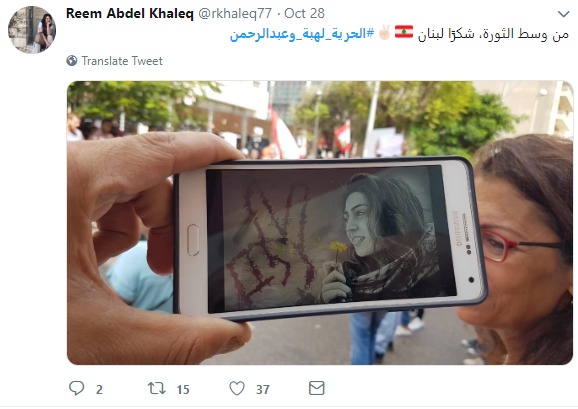578x409 pixels.
Task: Open the attached photo of the phone
Action: (x=320, y=223)
